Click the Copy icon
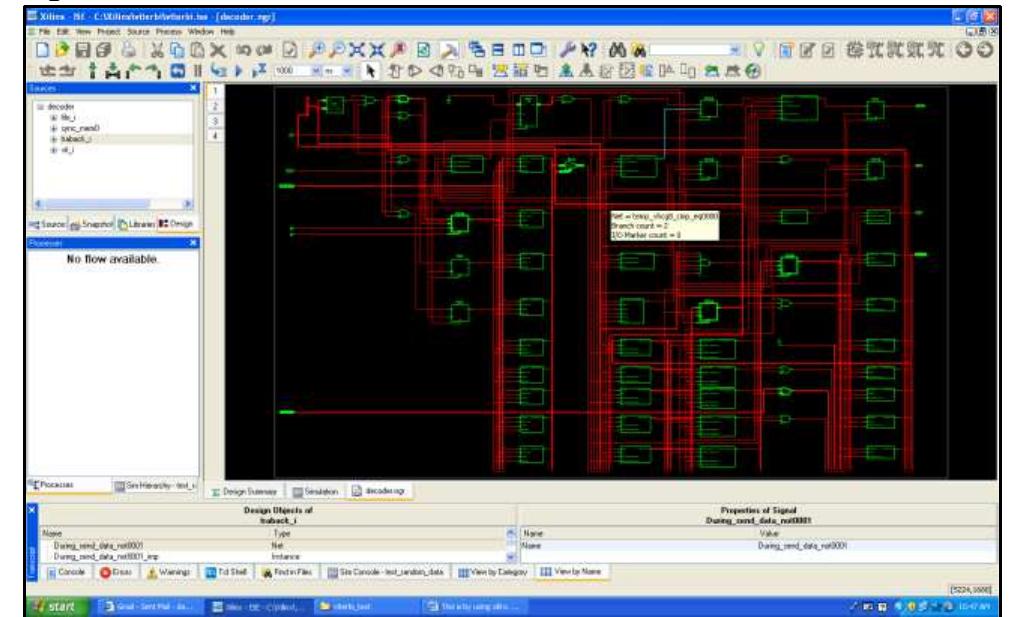Viewport: 1013px width, 617px height. 177,50
